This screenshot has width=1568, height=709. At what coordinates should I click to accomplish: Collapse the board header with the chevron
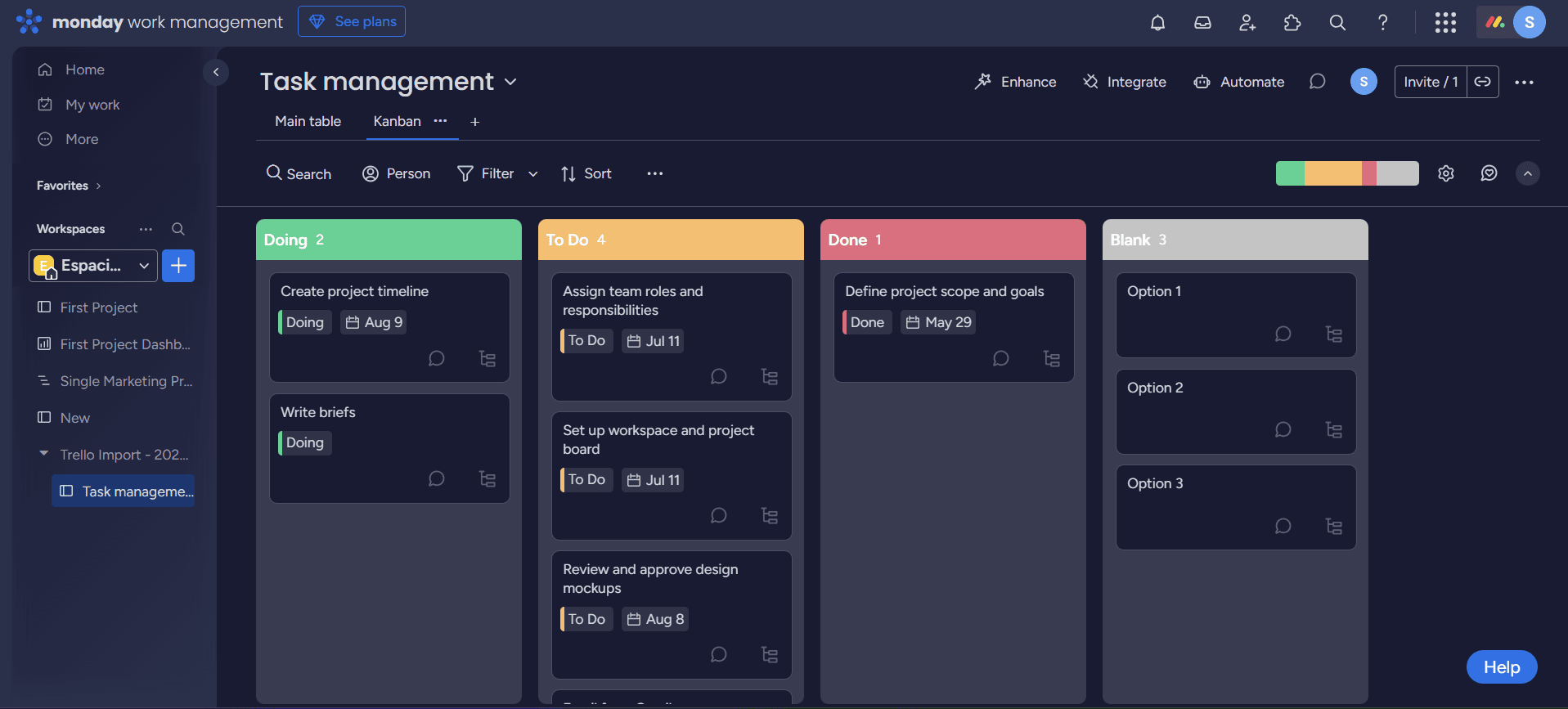click(1527, 173)
